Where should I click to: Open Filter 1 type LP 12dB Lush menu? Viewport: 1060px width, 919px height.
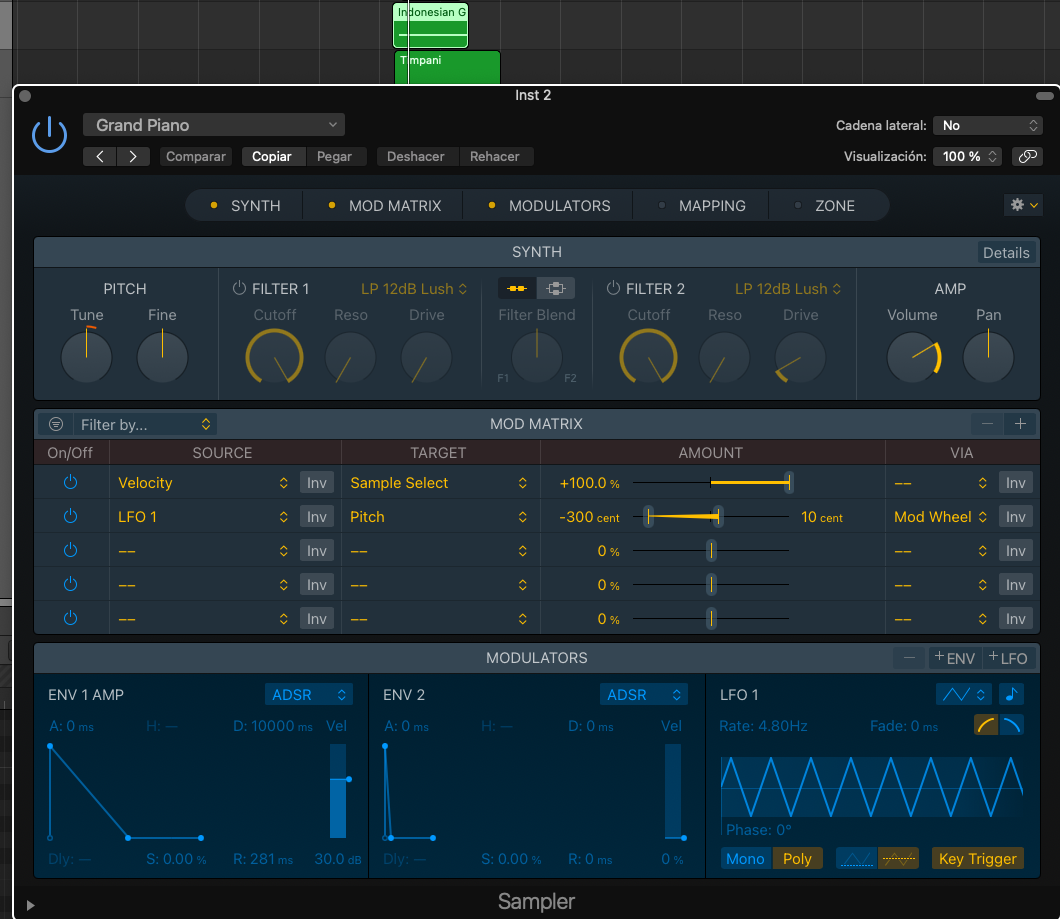tap(414, 289)
